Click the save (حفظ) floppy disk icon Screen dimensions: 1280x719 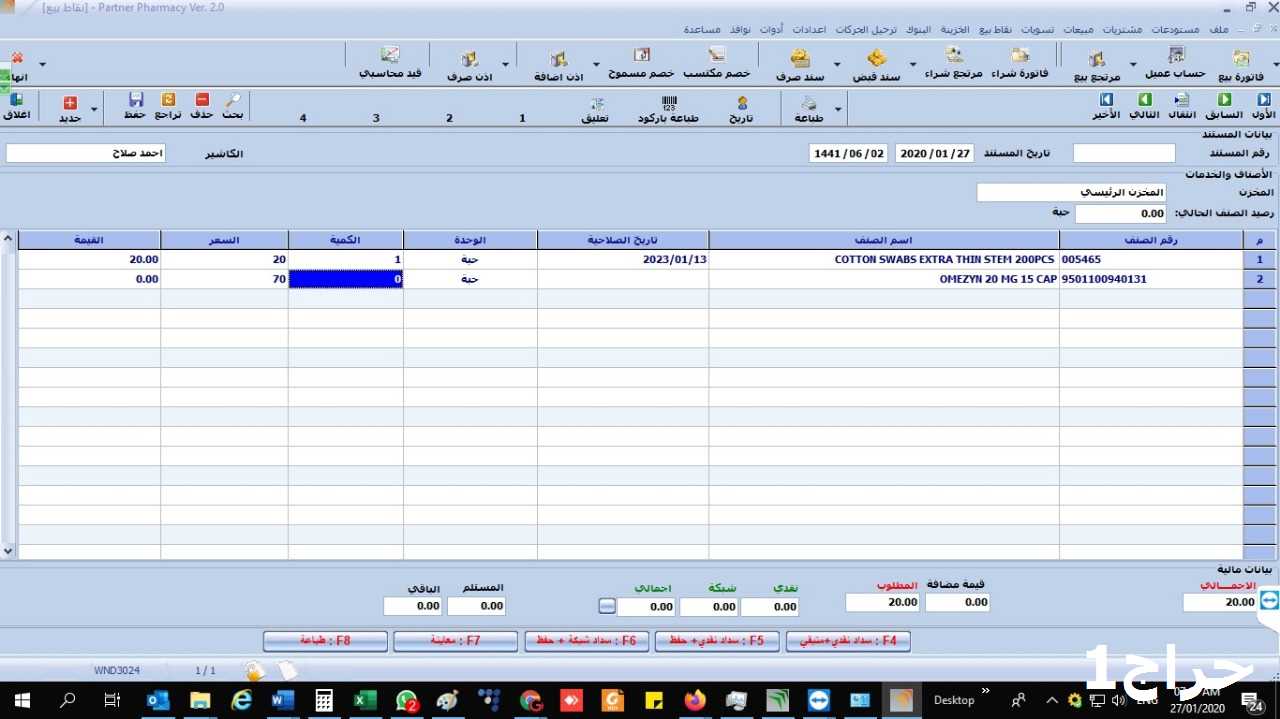click(136, 106)
